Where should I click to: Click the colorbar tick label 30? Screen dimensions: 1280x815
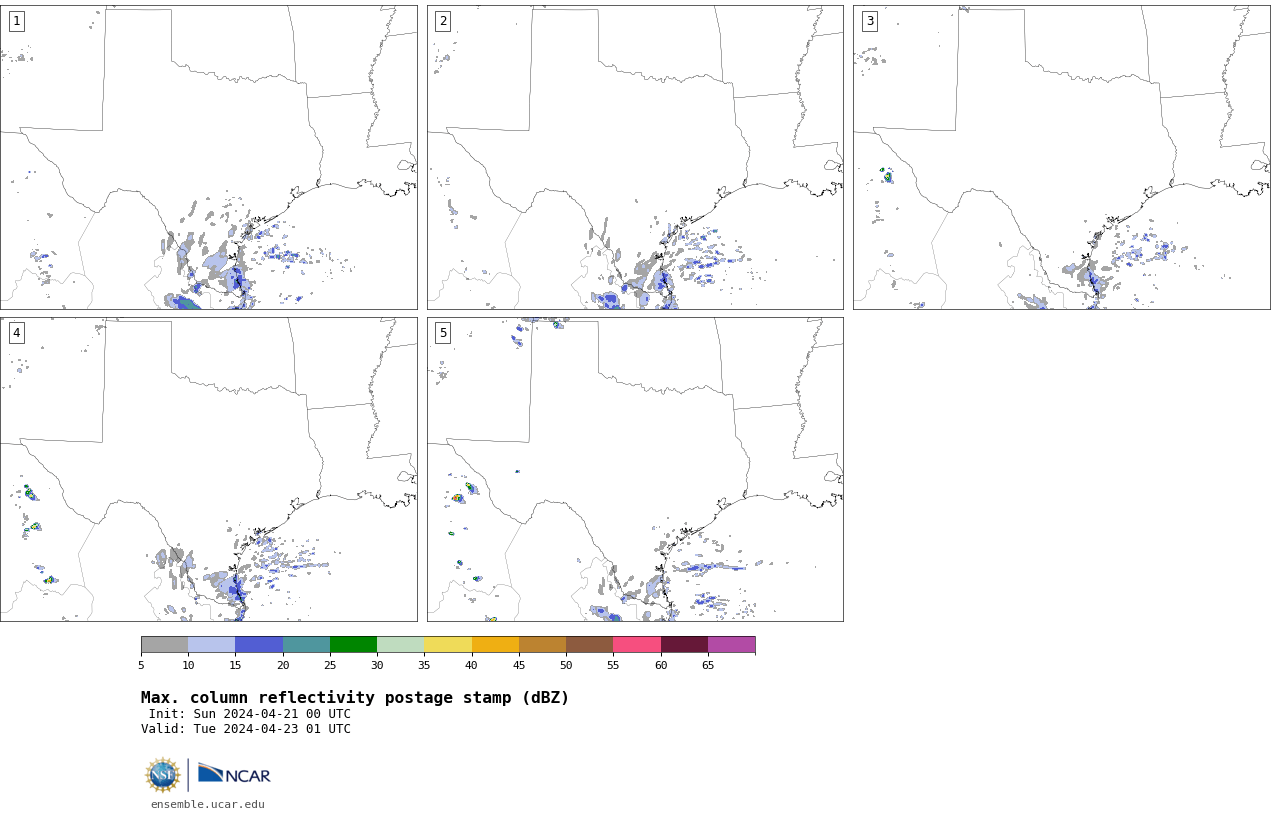(x=377, y=665)
